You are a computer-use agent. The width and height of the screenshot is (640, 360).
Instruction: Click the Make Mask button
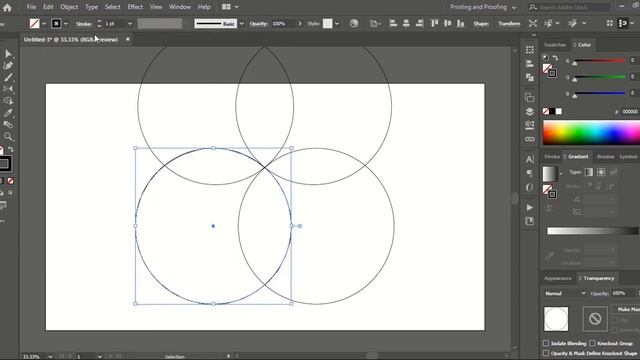[x=627, y=309]
